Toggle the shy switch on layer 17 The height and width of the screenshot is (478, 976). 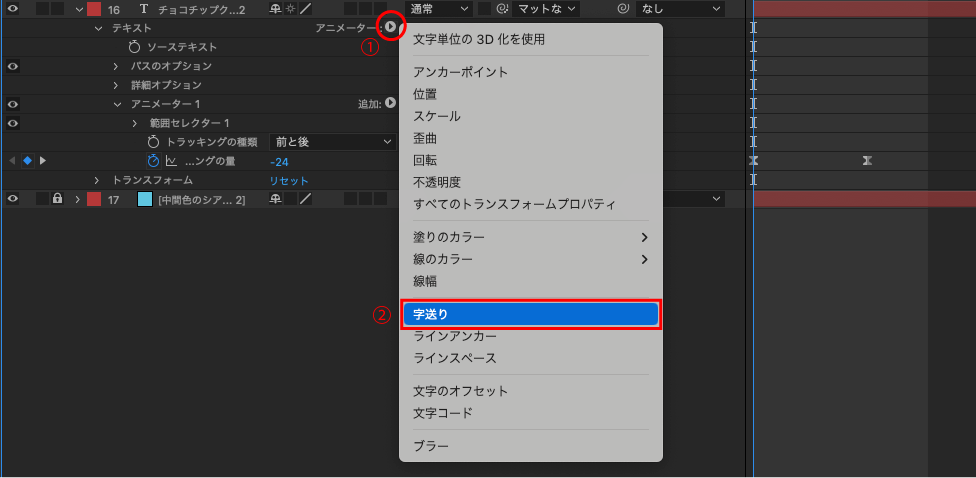[x=276, y=199]
